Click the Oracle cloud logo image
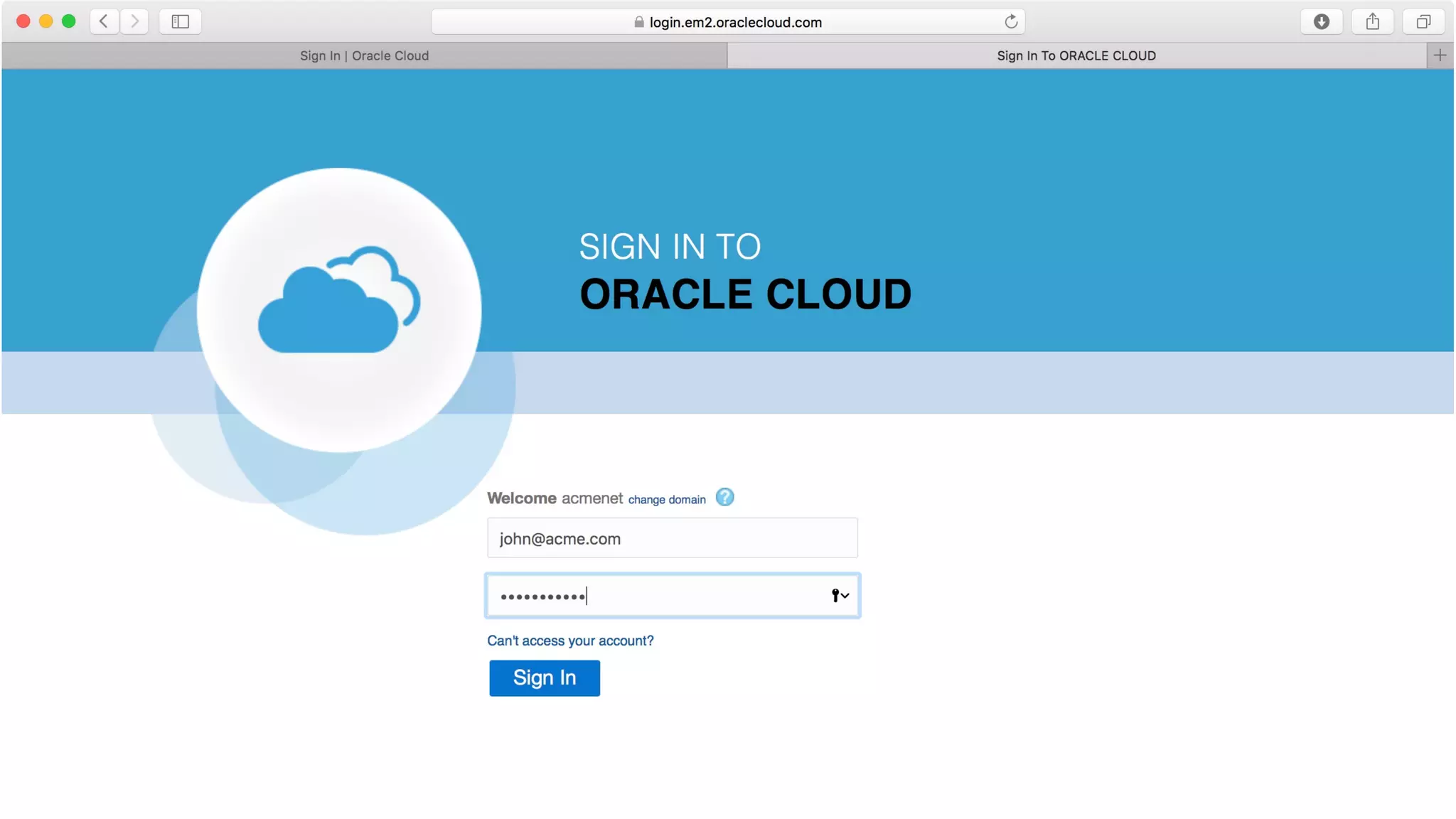1456x819 pixels. click(338, 309)
